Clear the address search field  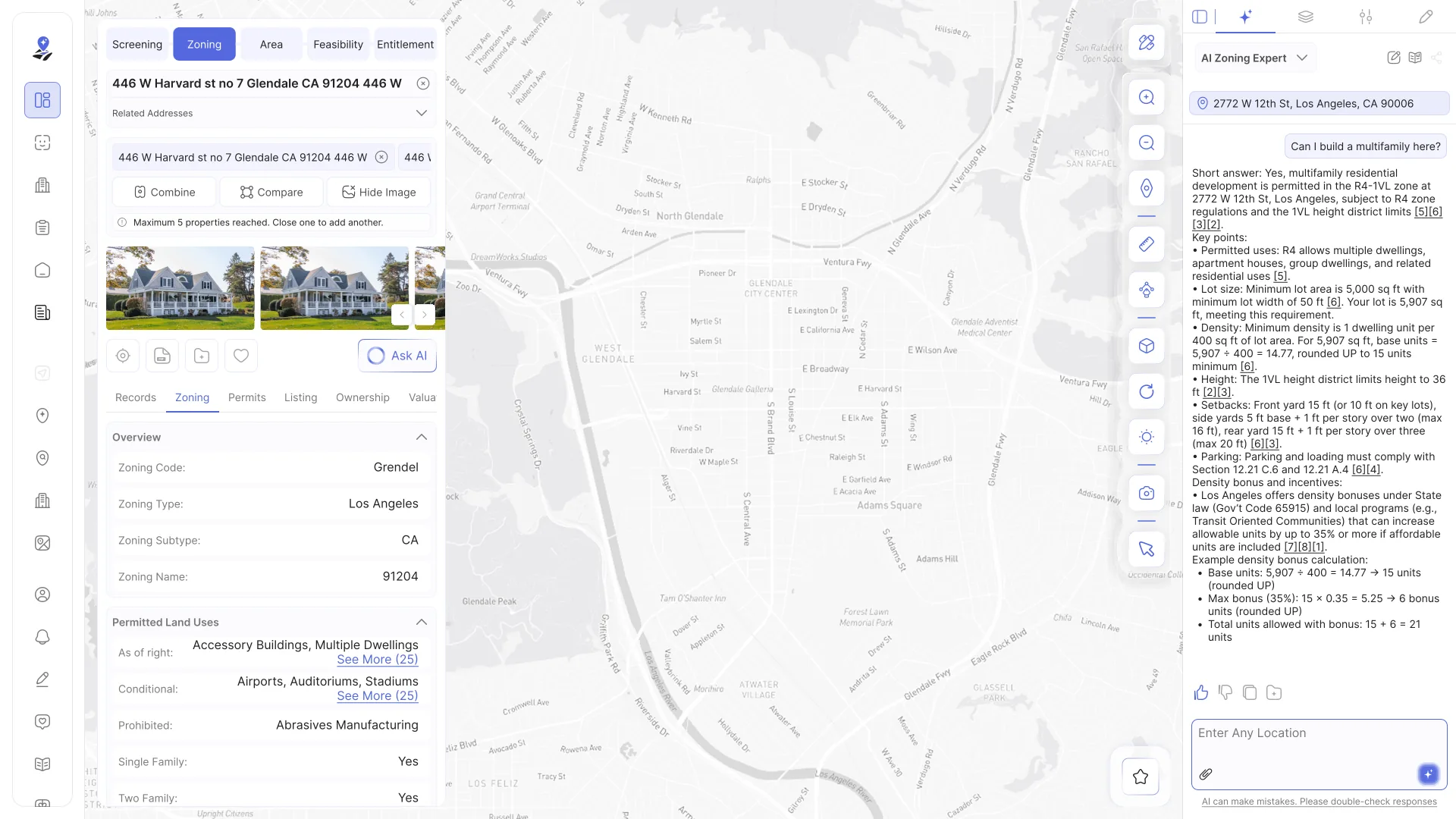423,83
